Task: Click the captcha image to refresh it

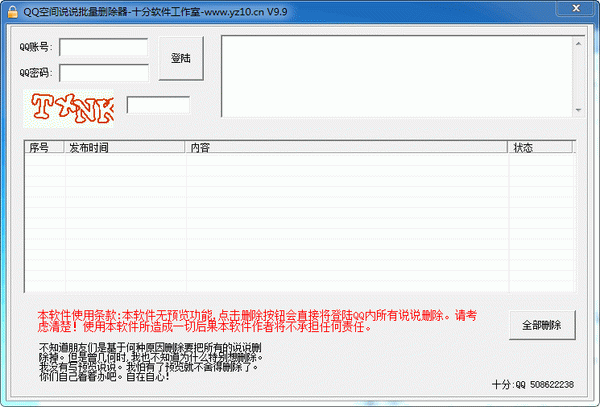Action: point(68,108)
